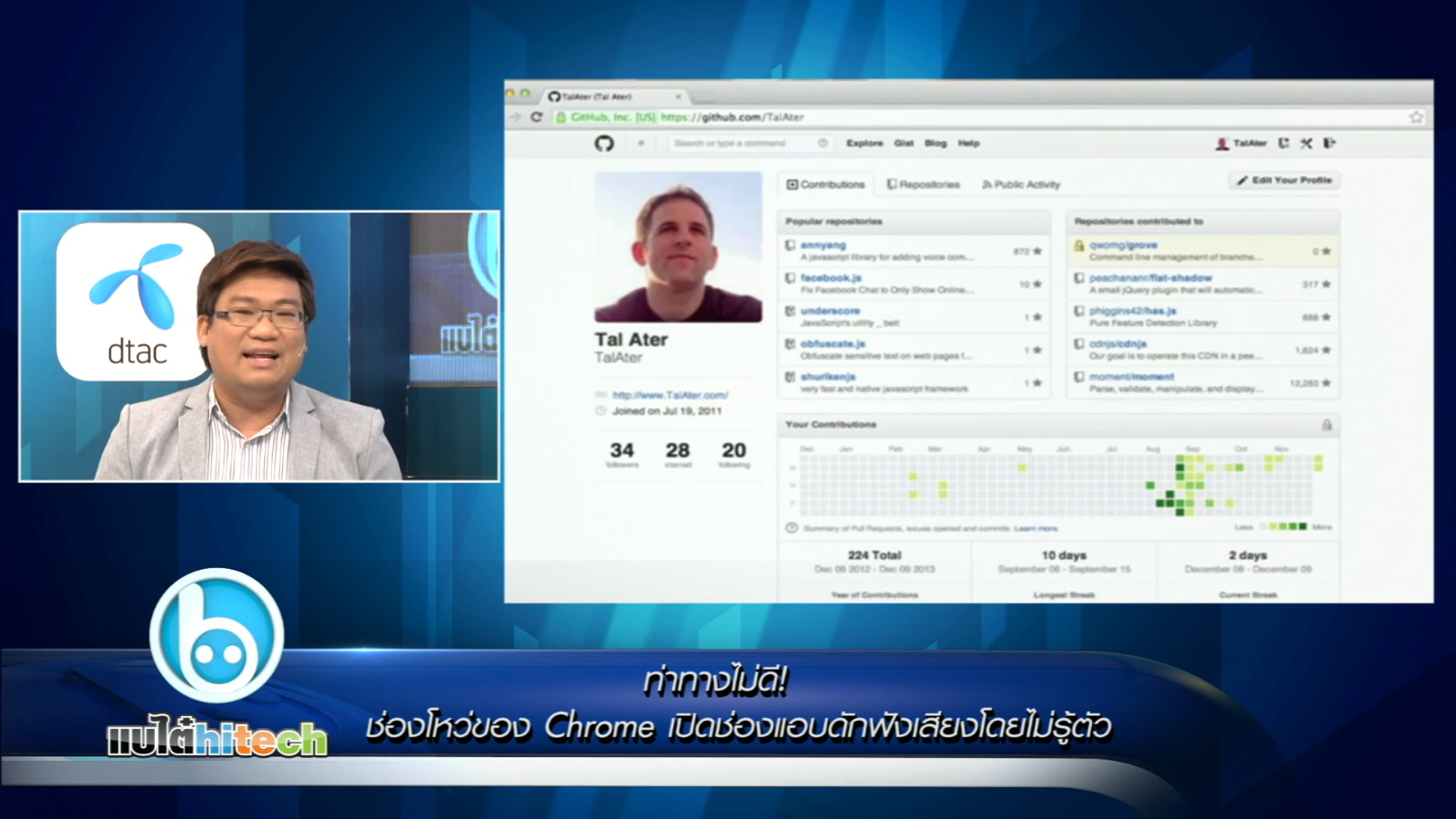Click the help icon inside the search box

coord(823,143)
